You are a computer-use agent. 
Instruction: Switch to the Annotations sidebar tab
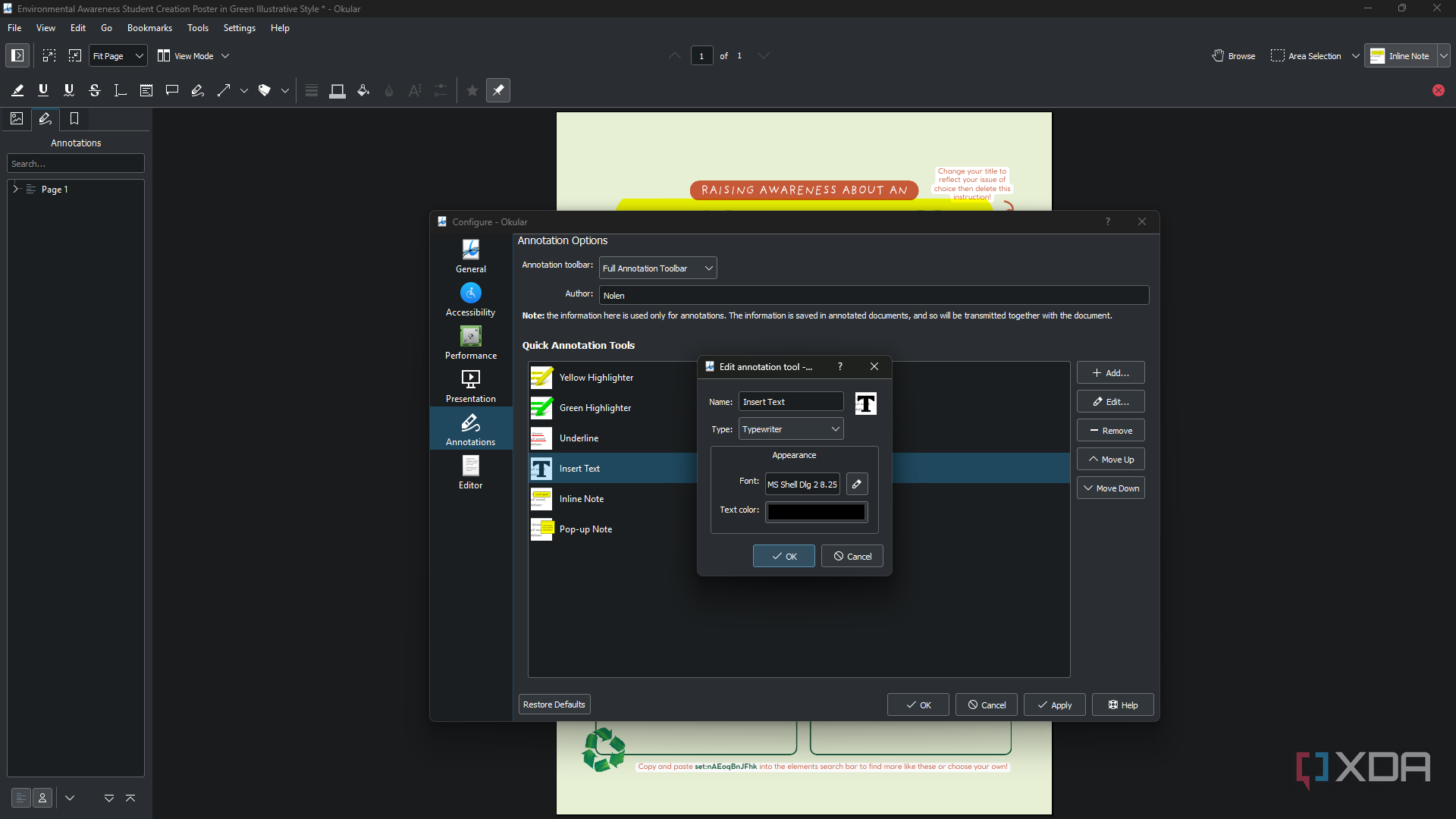coord(45,118)
